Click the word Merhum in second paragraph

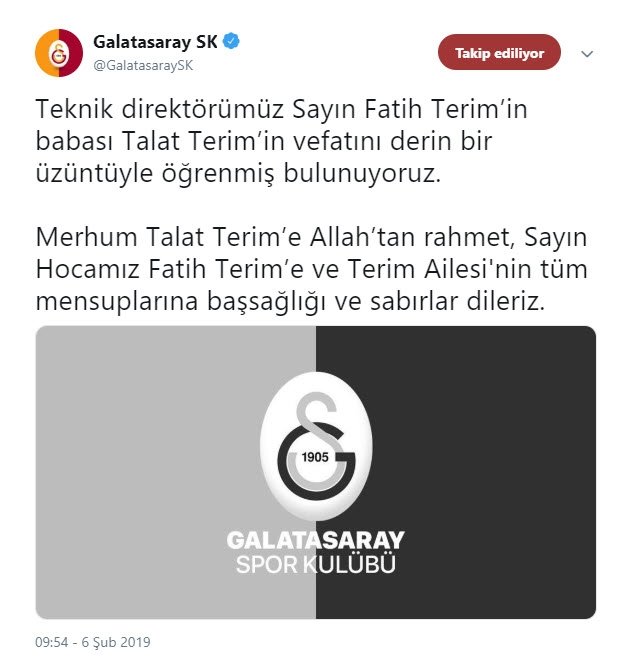[87, 237]
